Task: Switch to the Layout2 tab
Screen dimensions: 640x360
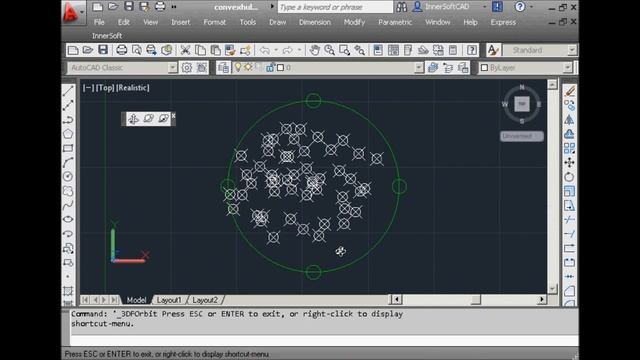Action: (205, 300)
